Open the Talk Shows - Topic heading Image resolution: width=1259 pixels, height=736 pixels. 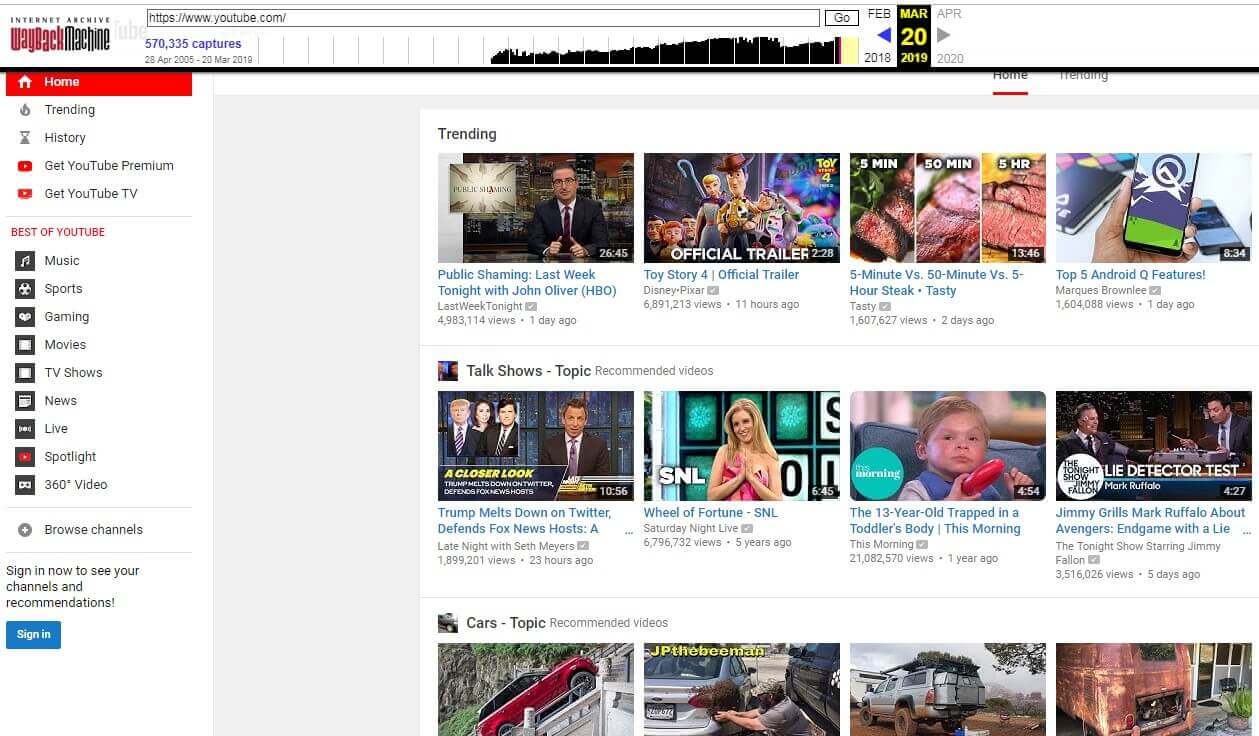point(528,371)
